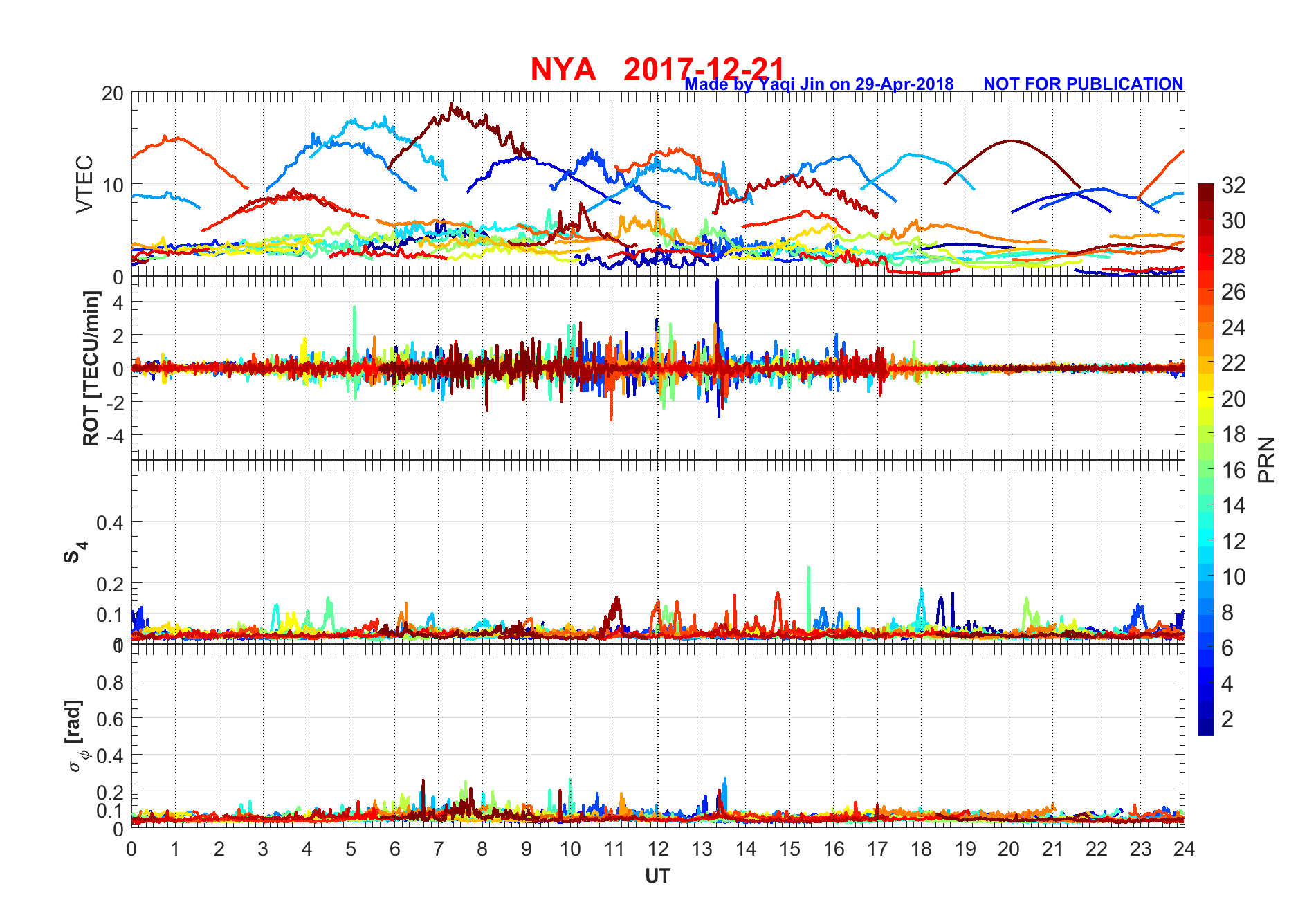The image size is (1316, 920).
Task: Click x-axis tick label 12
Action: (x=657, y=849)
